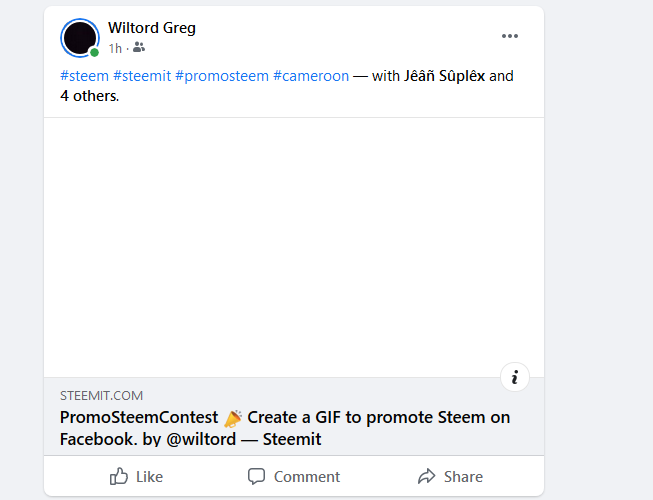Image resolution: width=653 pixels, height=500 pixels.
Task: Click the STEEMIT.COM source label
Action: click(x=102, y=396)
